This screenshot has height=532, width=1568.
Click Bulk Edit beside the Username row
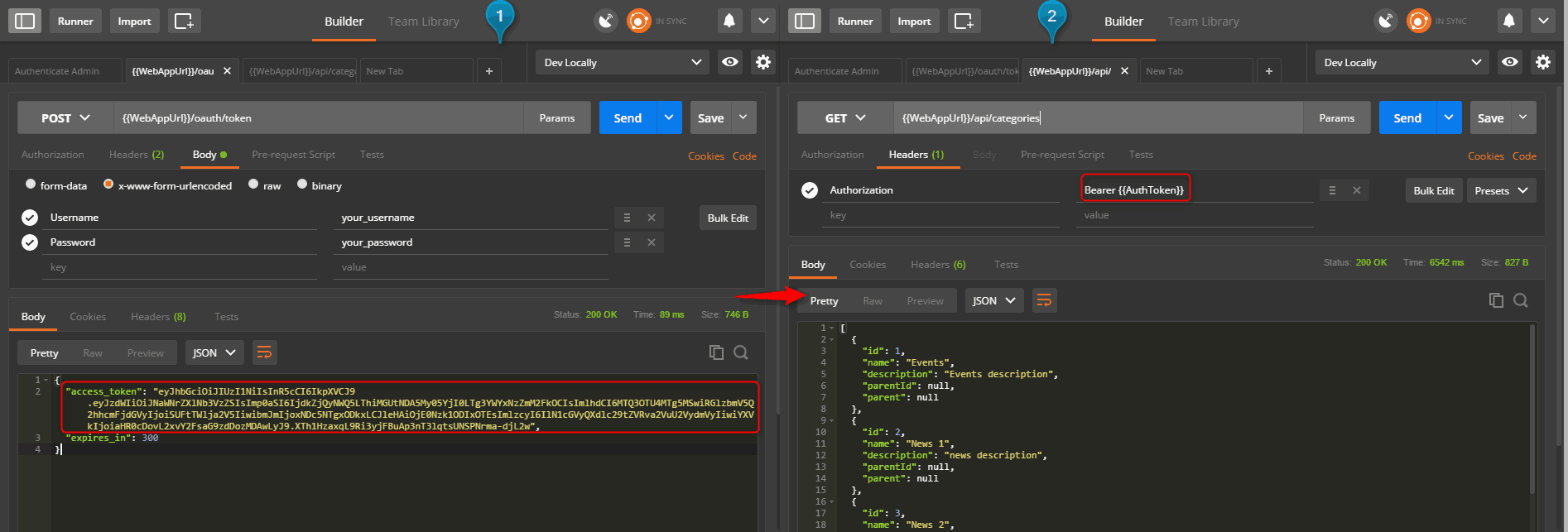point(728,218)
